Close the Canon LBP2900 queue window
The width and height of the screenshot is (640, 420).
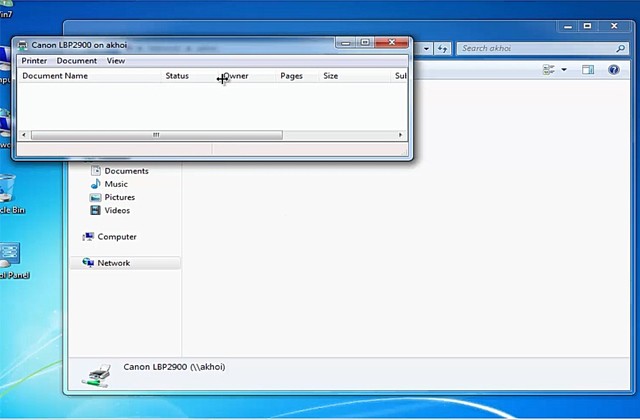click(x=391, y=43)
